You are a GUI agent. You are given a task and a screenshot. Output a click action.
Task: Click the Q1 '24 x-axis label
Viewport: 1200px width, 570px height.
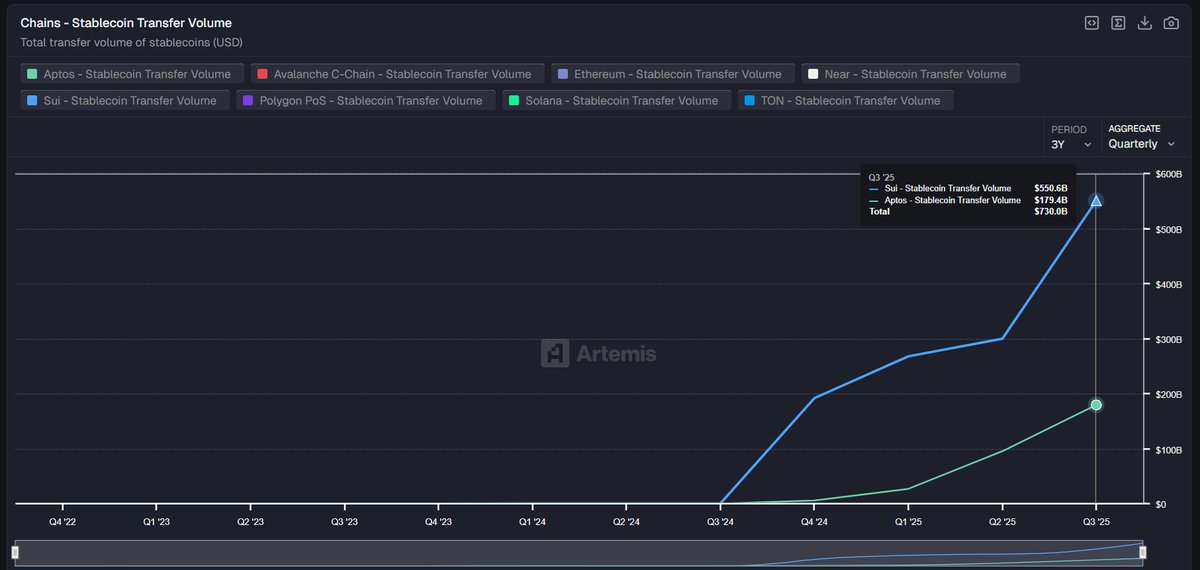[x=532, y=522]
